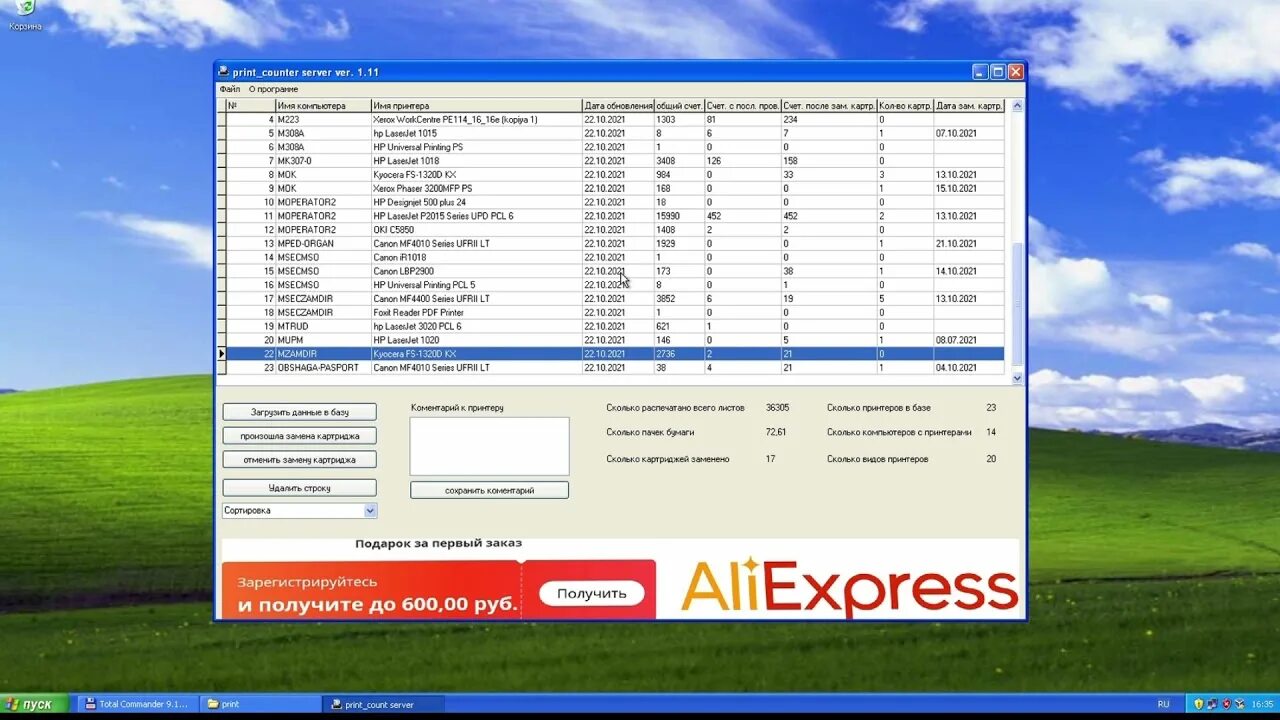Click the Счет. после зам. картр. header
This screenshot has height=720, width=1280.
pyautogui.click(x=828, y=106)
